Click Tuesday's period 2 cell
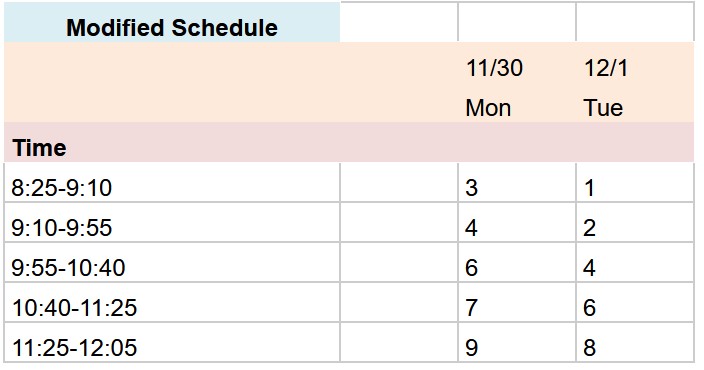The height and width of the screenshot is (370, 704). (635, 222)
